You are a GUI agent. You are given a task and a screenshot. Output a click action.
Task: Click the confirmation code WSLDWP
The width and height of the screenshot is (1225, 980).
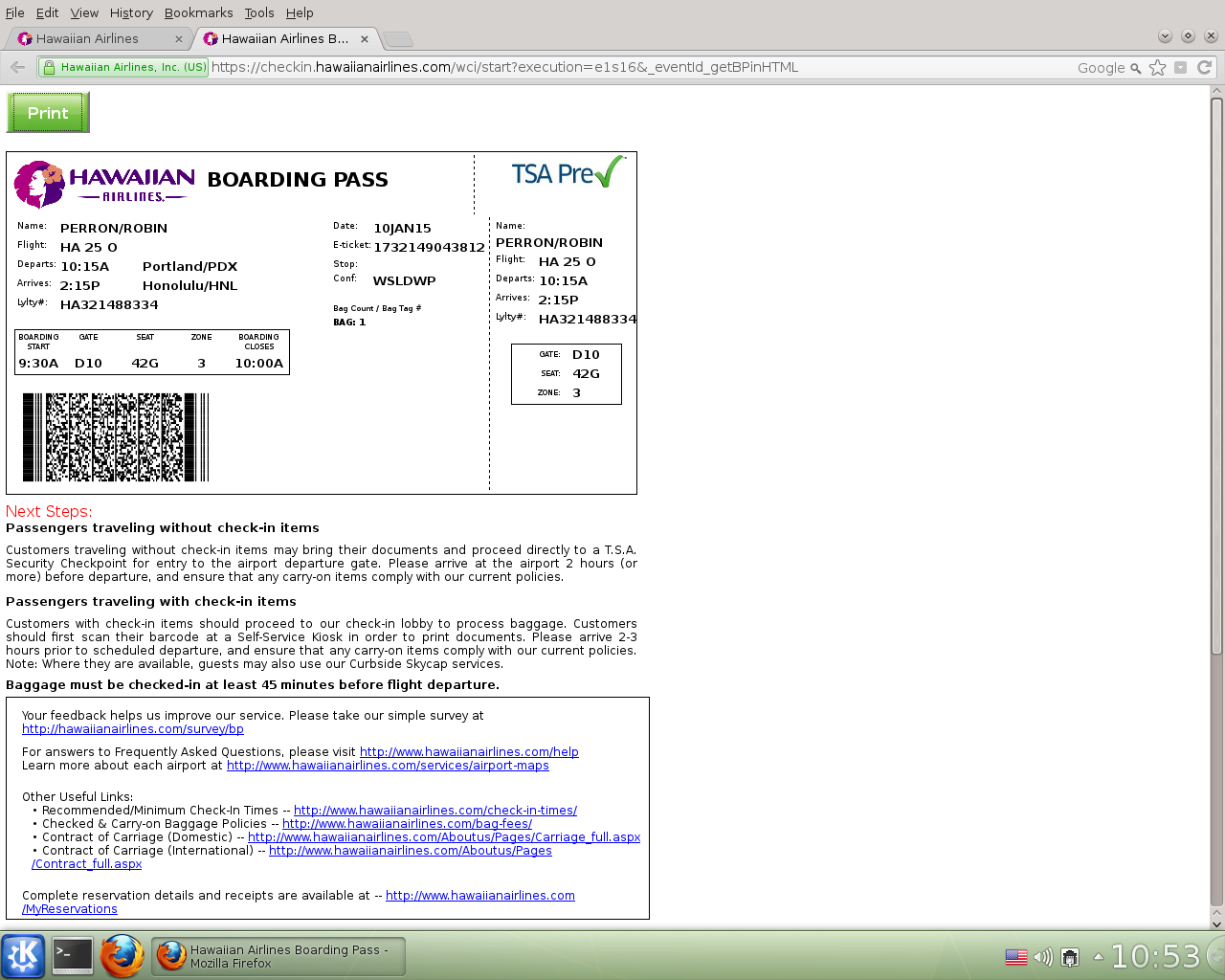click(404, 281)
